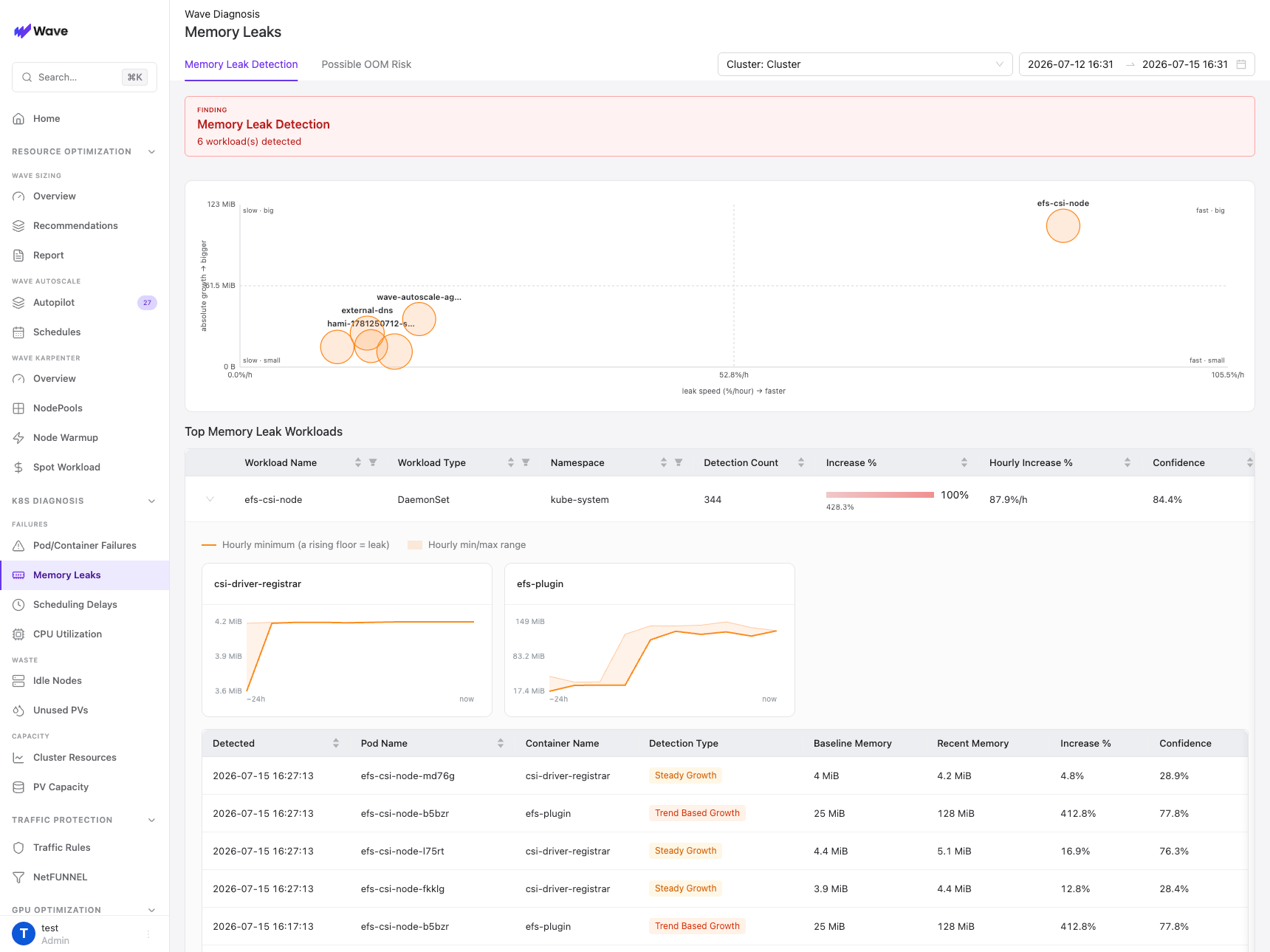The image size is (1270, 952).
Task: Click the Memory Leak Detection finding banner
Action: [720, 126]
